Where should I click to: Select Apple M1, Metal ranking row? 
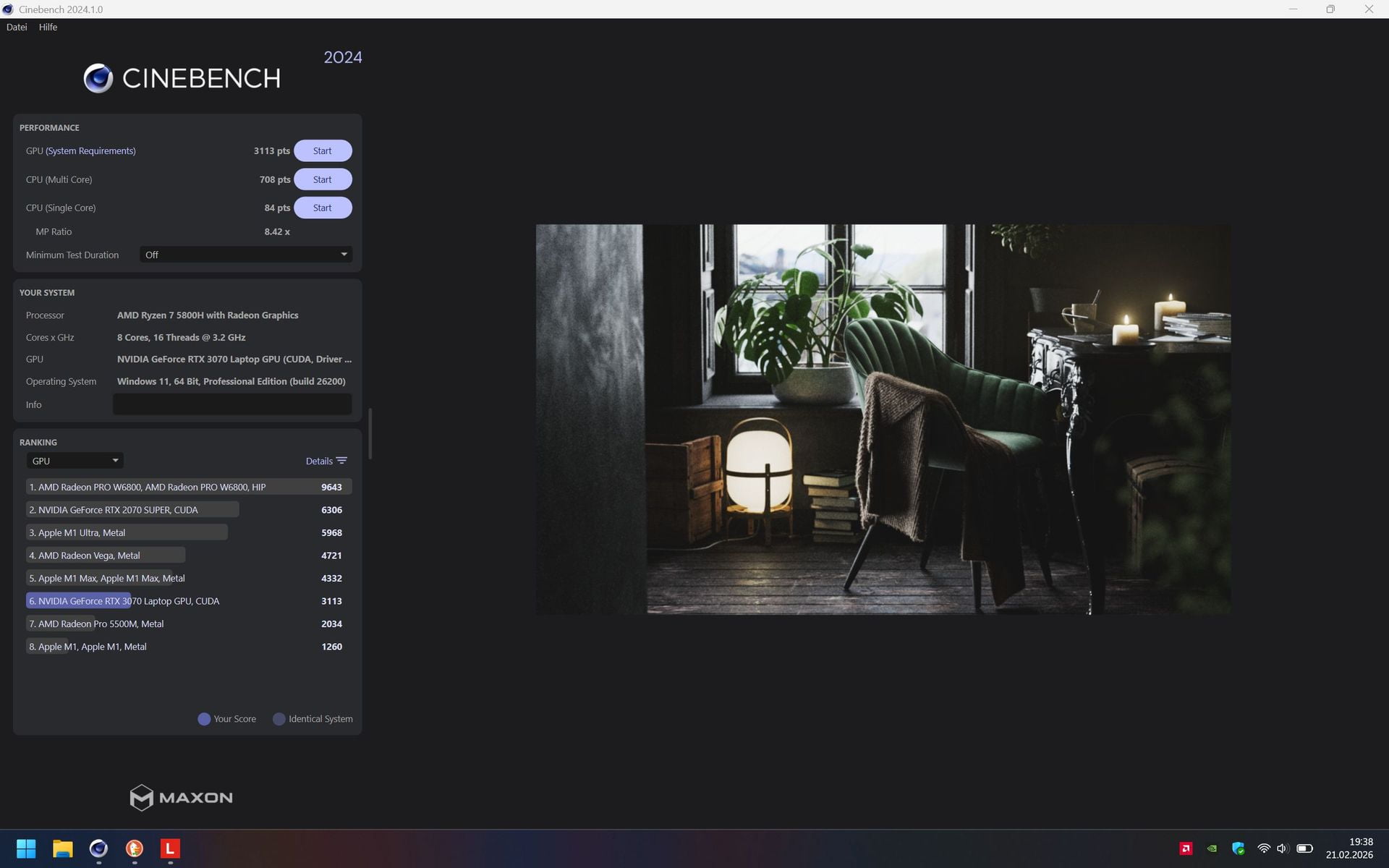click(189, 647)
